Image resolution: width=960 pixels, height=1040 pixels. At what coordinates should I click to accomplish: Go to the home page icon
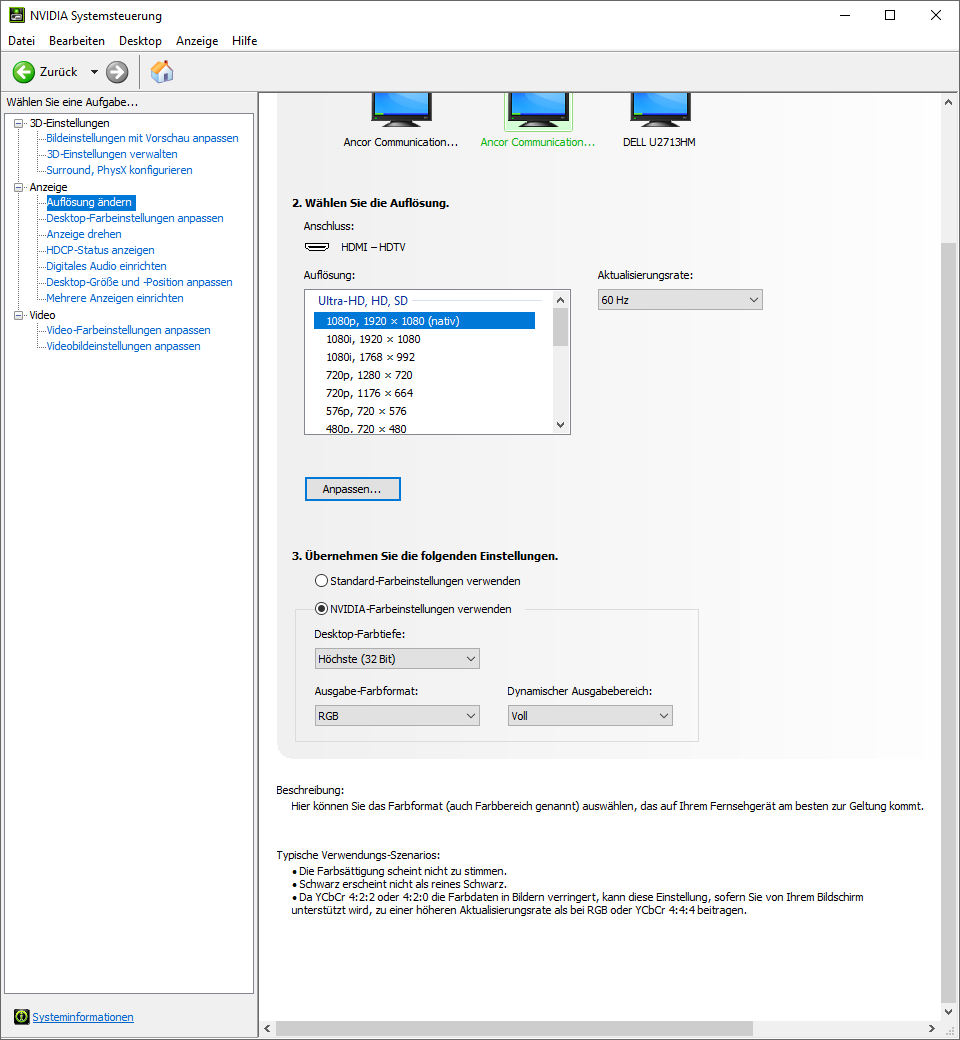click(x=162, y=72)
